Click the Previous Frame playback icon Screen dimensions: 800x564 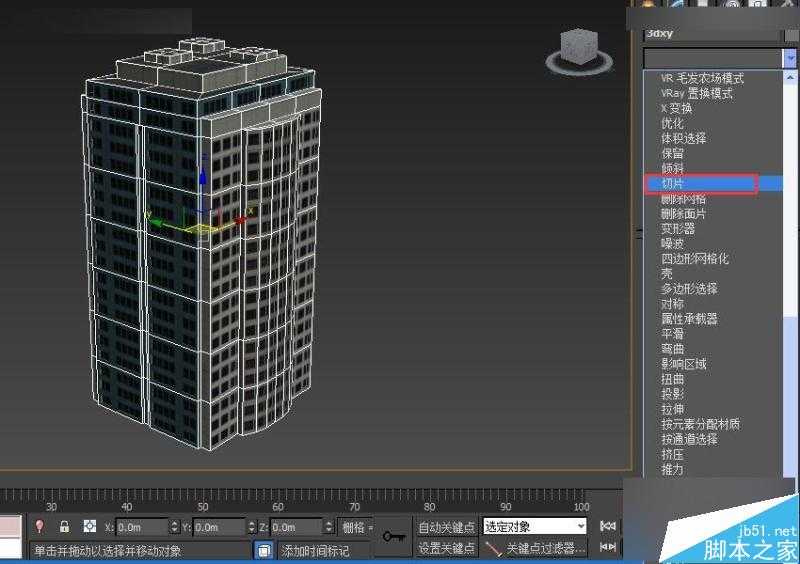608,547
